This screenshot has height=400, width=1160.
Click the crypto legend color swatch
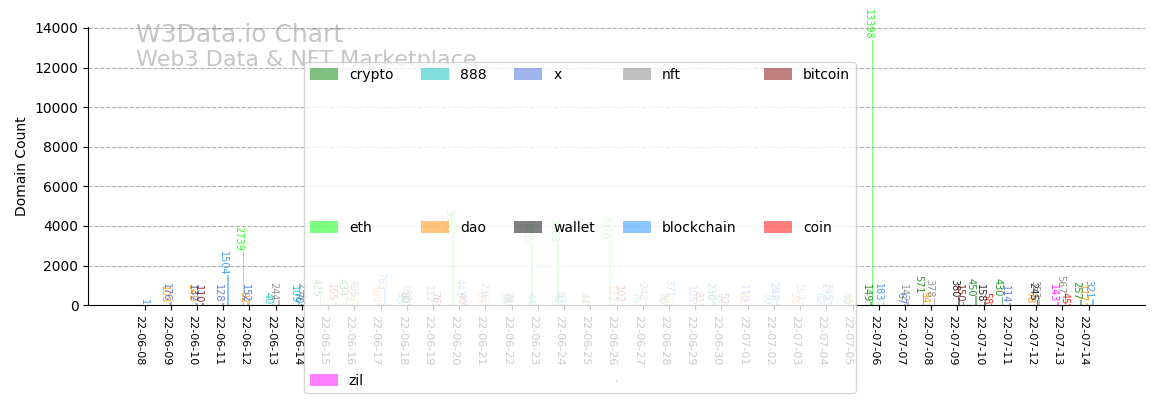click(x=324, y=74)
